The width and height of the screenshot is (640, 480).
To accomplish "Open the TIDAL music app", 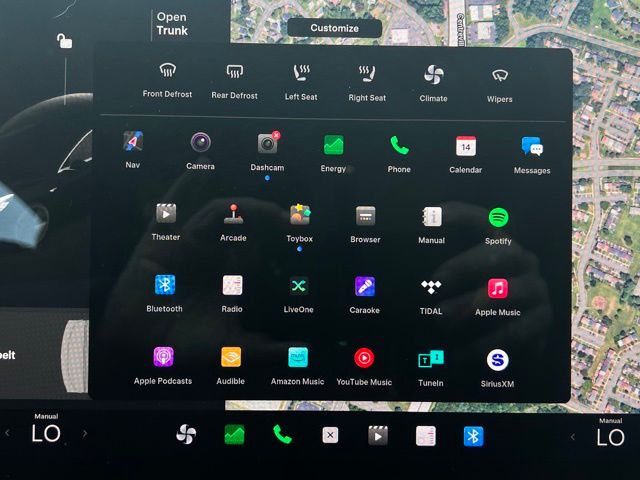I will (431, 288).
